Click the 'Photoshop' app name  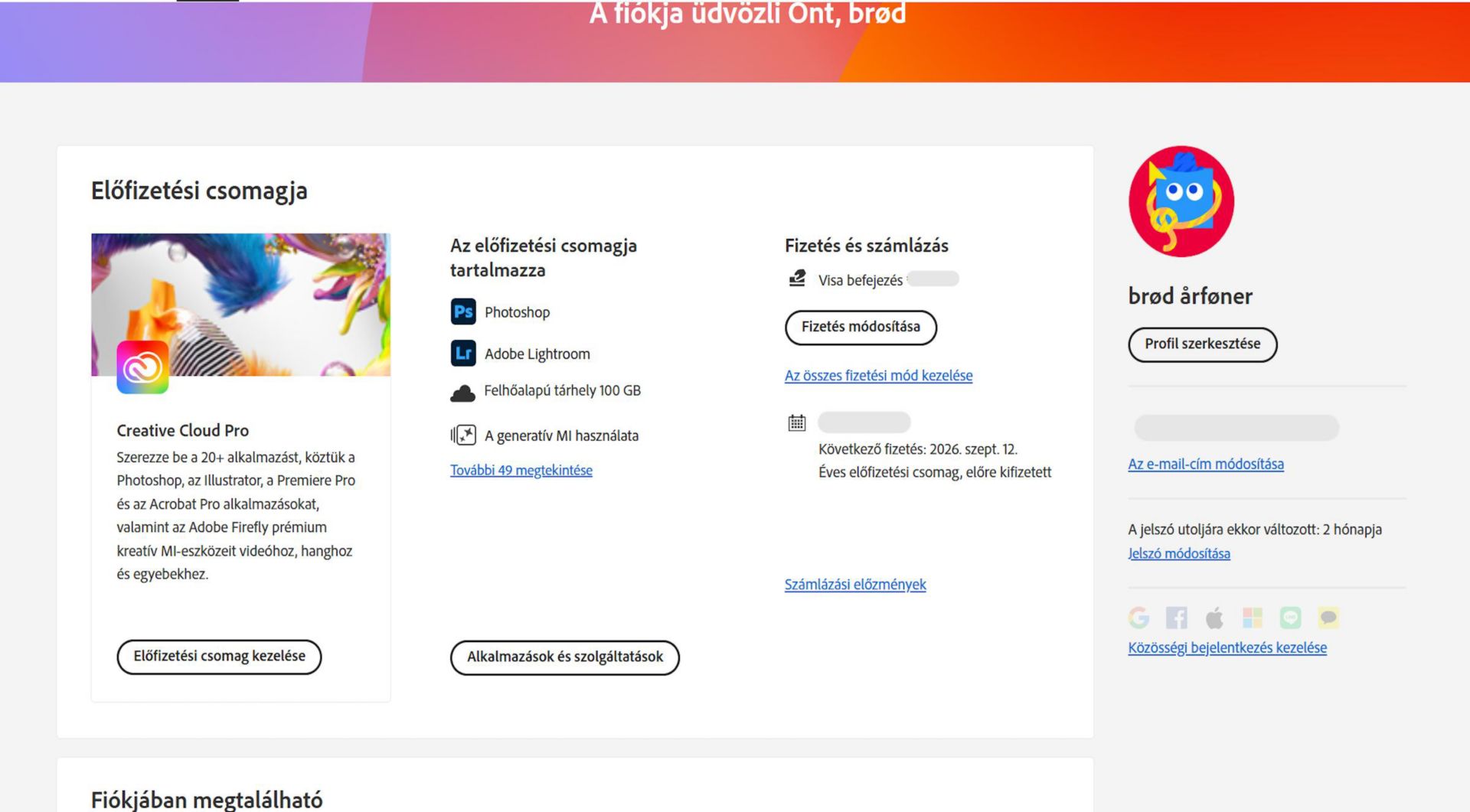pos(518,312)
